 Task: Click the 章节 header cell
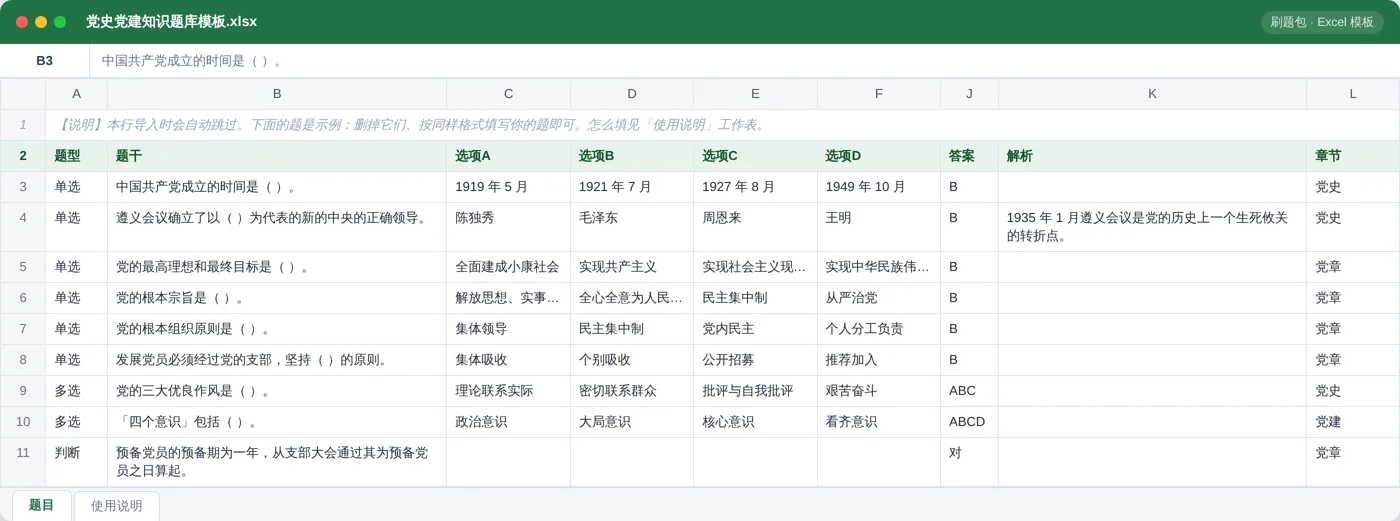pos(1353,156)
